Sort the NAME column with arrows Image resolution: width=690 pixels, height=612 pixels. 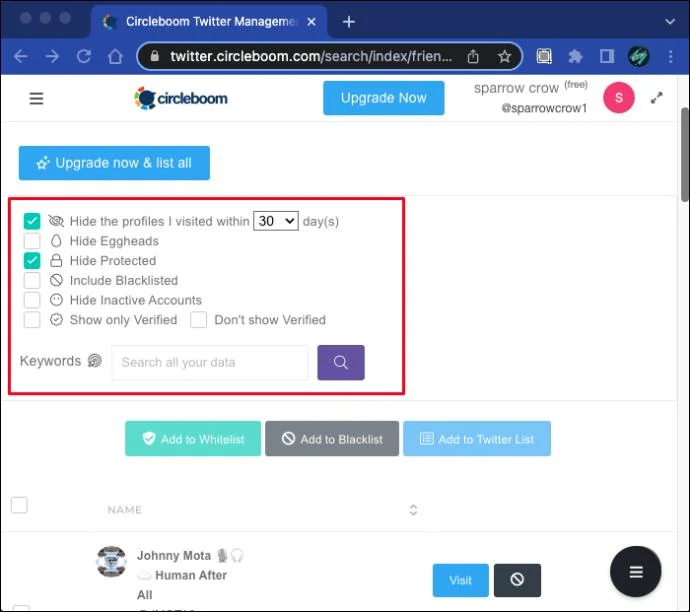413,510
